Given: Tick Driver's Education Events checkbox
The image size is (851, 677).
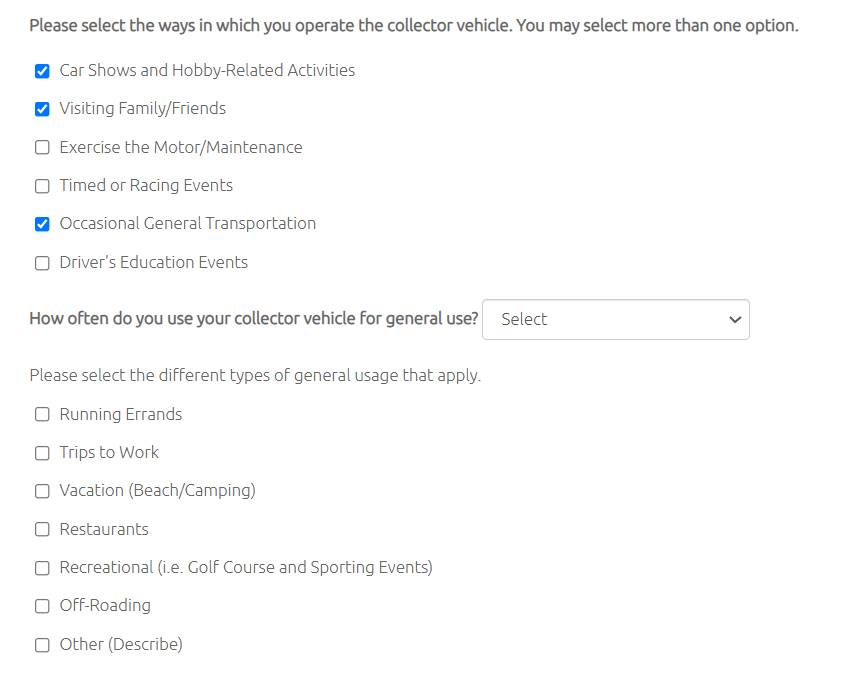Looking at the screenshot, I should pos(42,263).
